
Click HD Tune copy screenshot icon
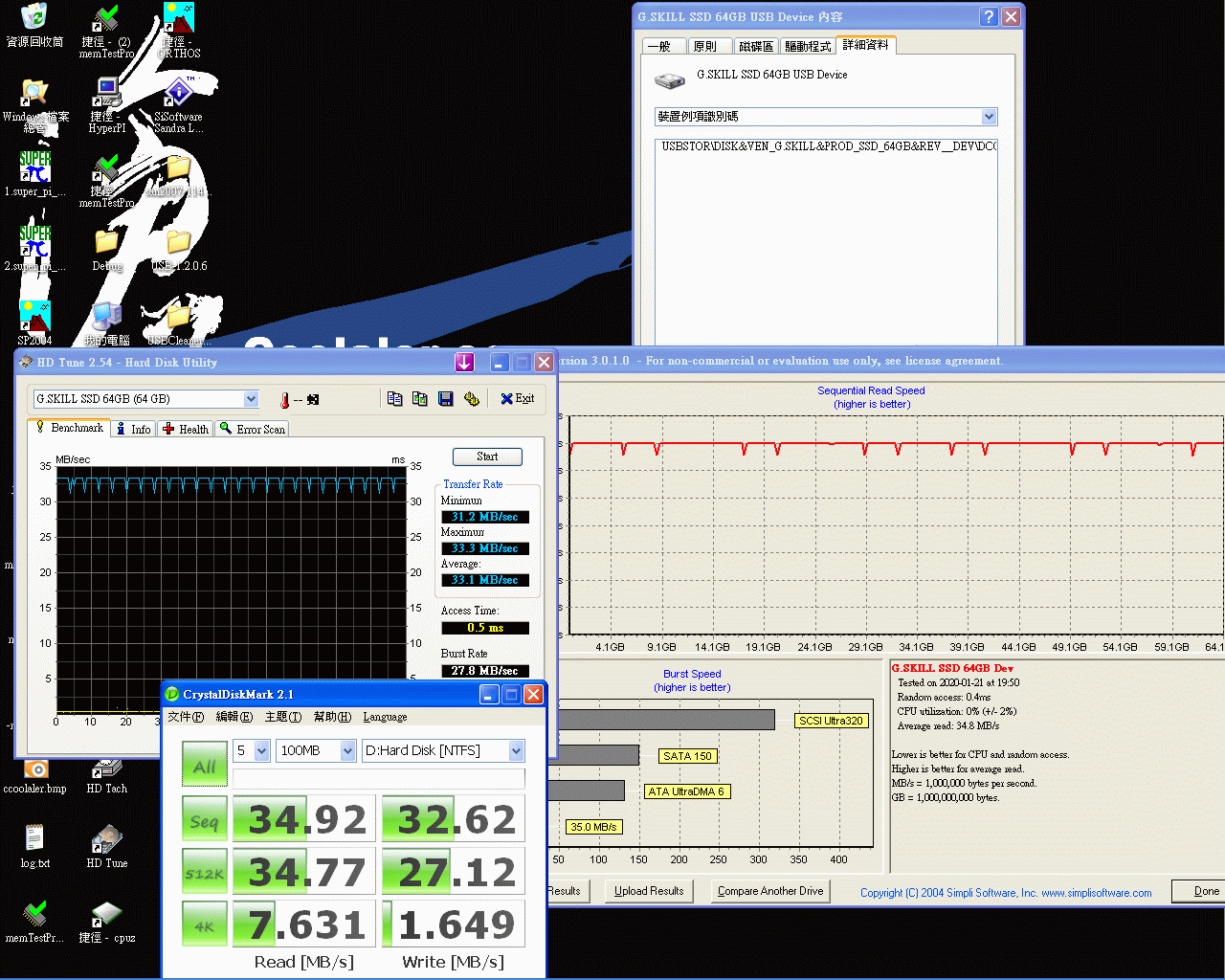click(x=420, y=398)
